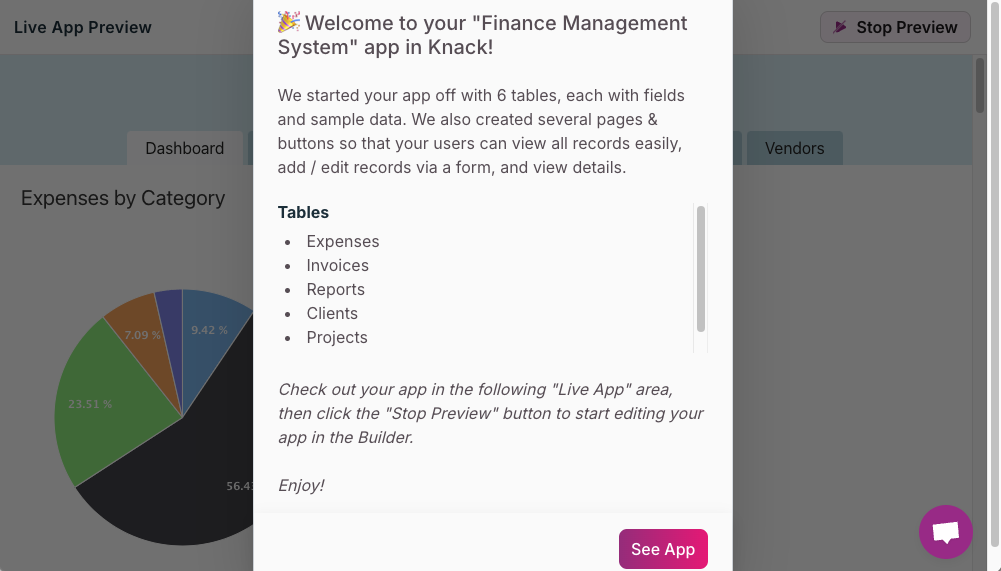
Task: Click the confetti emoji in the welcome title
Action: (x=289, y=22)
